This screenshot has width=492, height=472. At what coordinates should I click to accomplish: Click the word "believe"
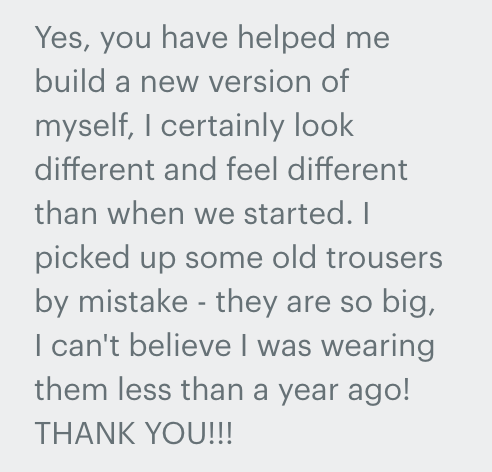click(180, 344)
